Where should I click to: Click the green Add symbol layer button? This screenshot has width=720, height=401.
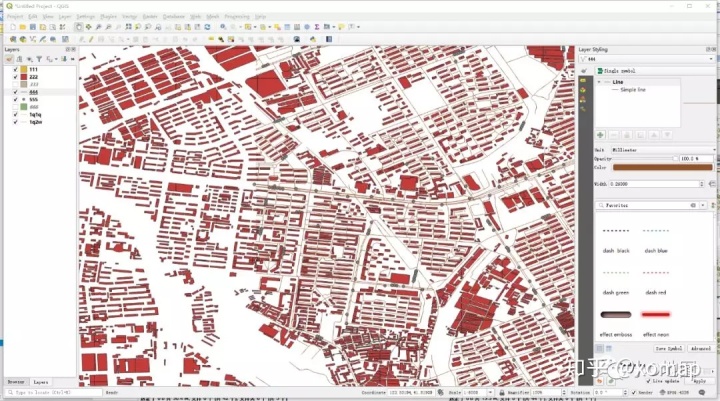[x=600, y=135]
